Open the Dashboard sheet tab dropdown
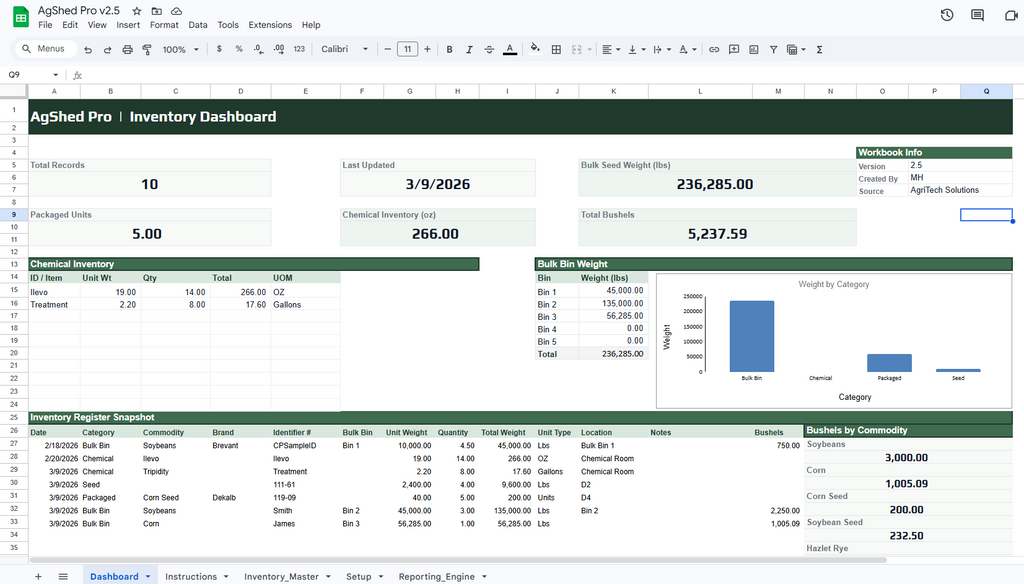This screenshot has width=1024, height=584. tap(145, 576)
